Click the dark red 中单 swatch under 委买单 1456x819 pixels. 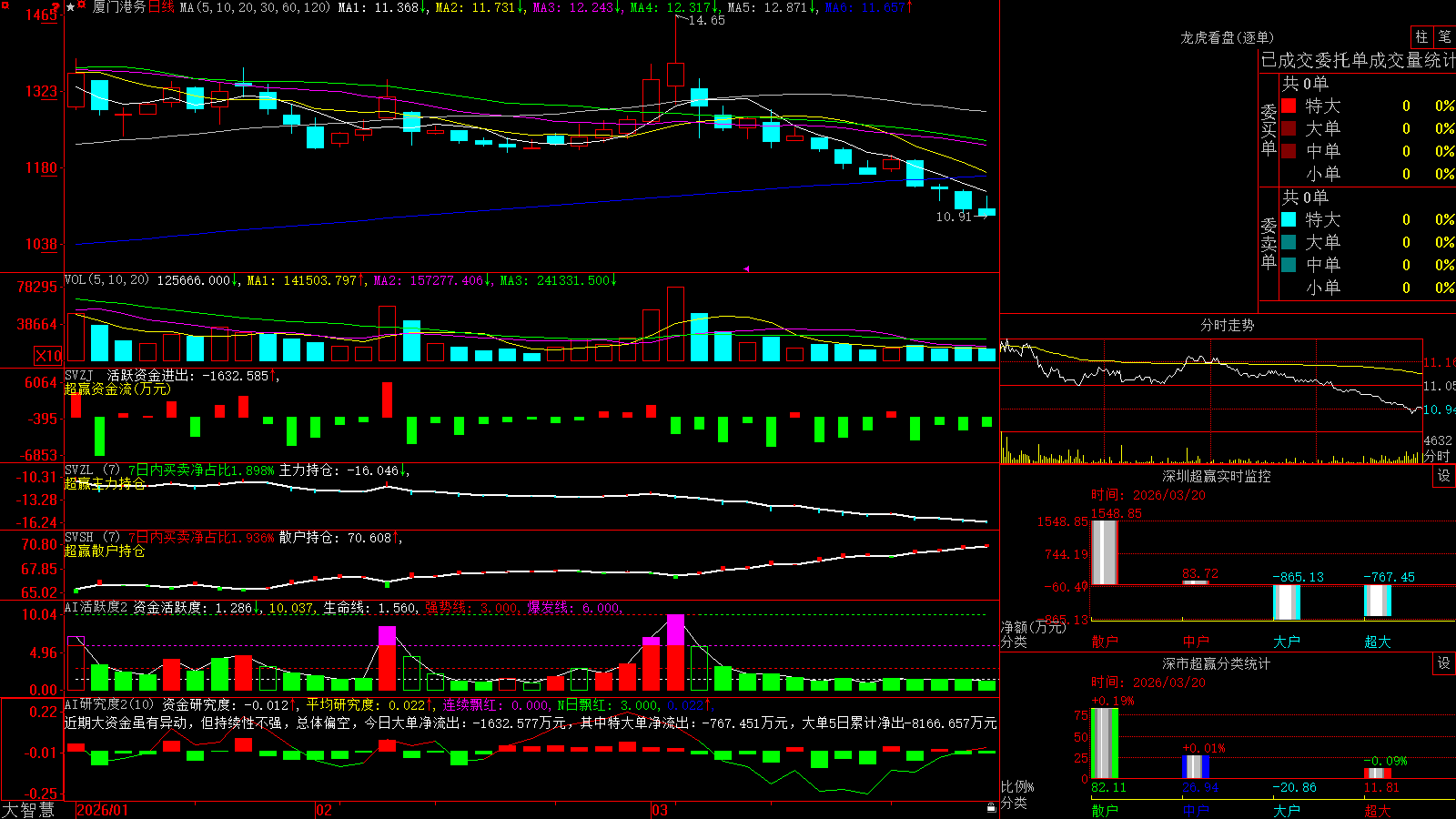[1289, 151]
